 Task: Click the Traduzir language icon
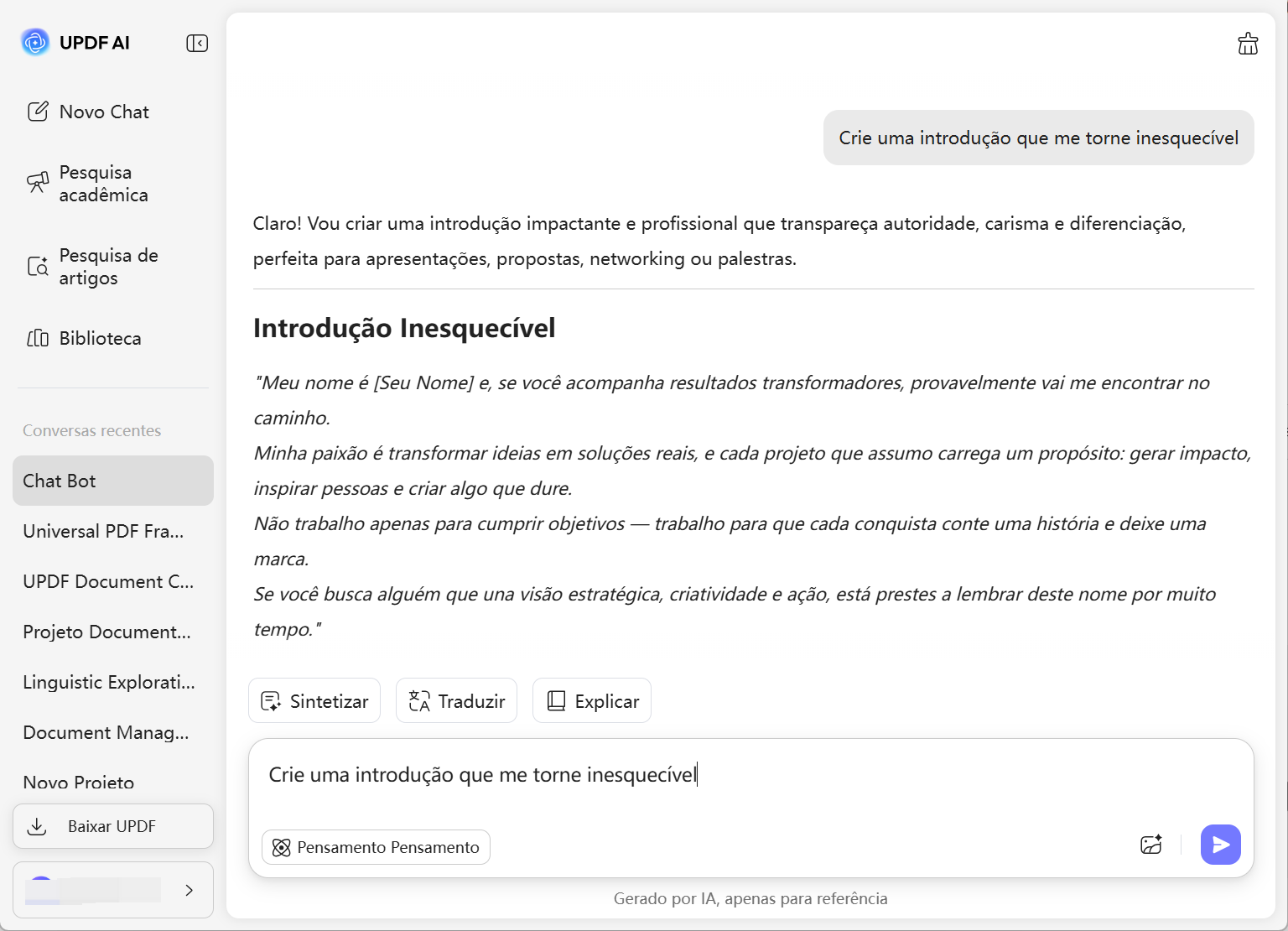tap(419, 701)
